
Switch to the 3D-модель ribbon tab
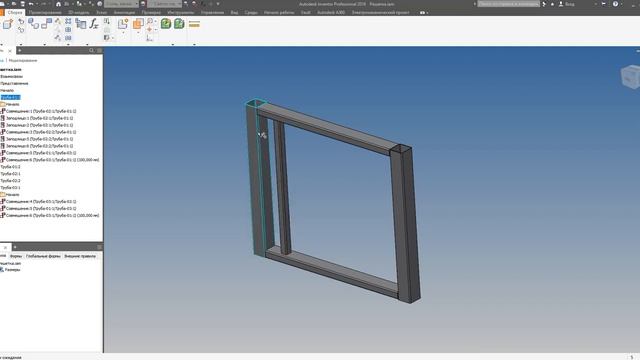78,12
